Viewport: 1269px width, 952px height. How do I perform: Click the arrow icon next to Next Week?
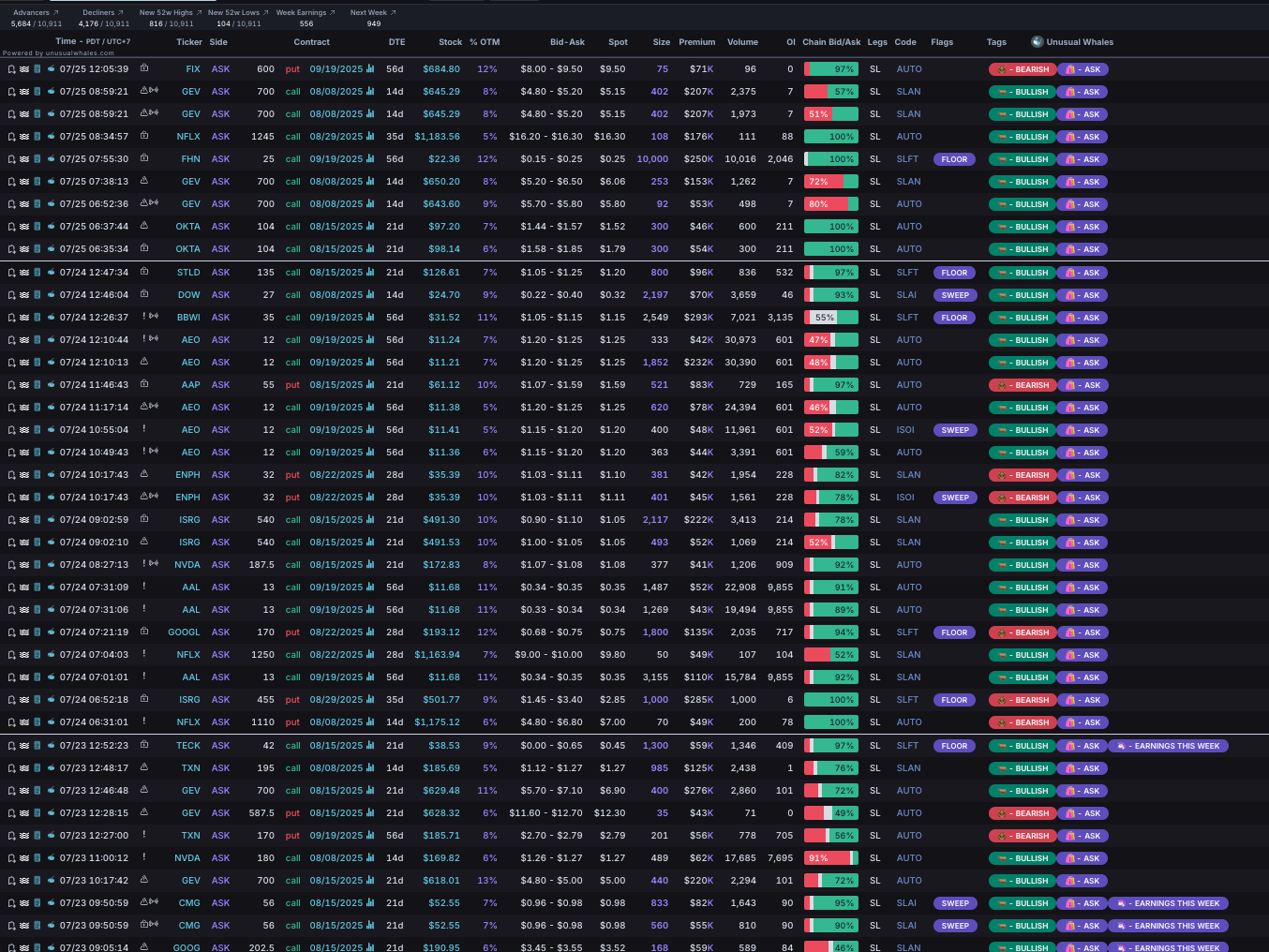click(x=393, y=13)
